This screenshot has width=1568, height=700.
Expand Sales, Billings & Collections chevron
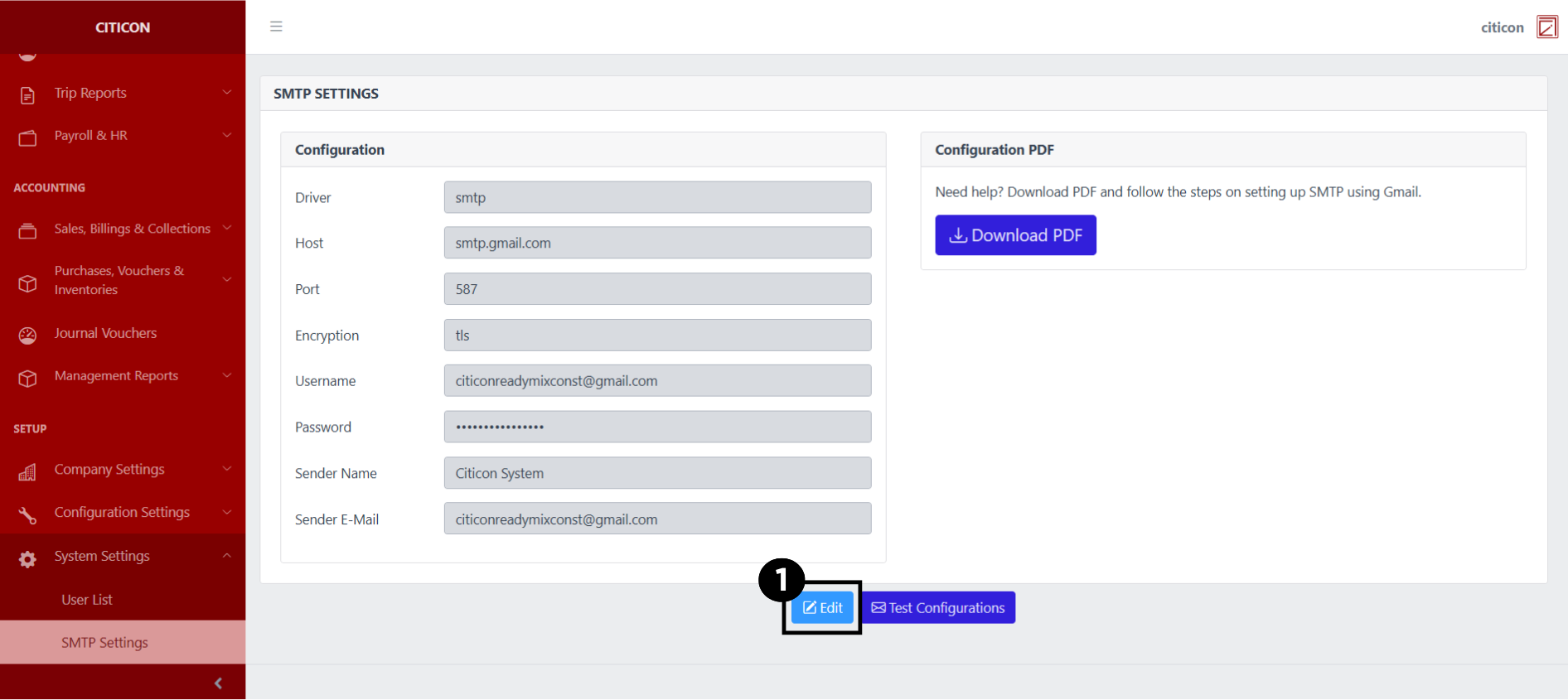tap(226, 228)
